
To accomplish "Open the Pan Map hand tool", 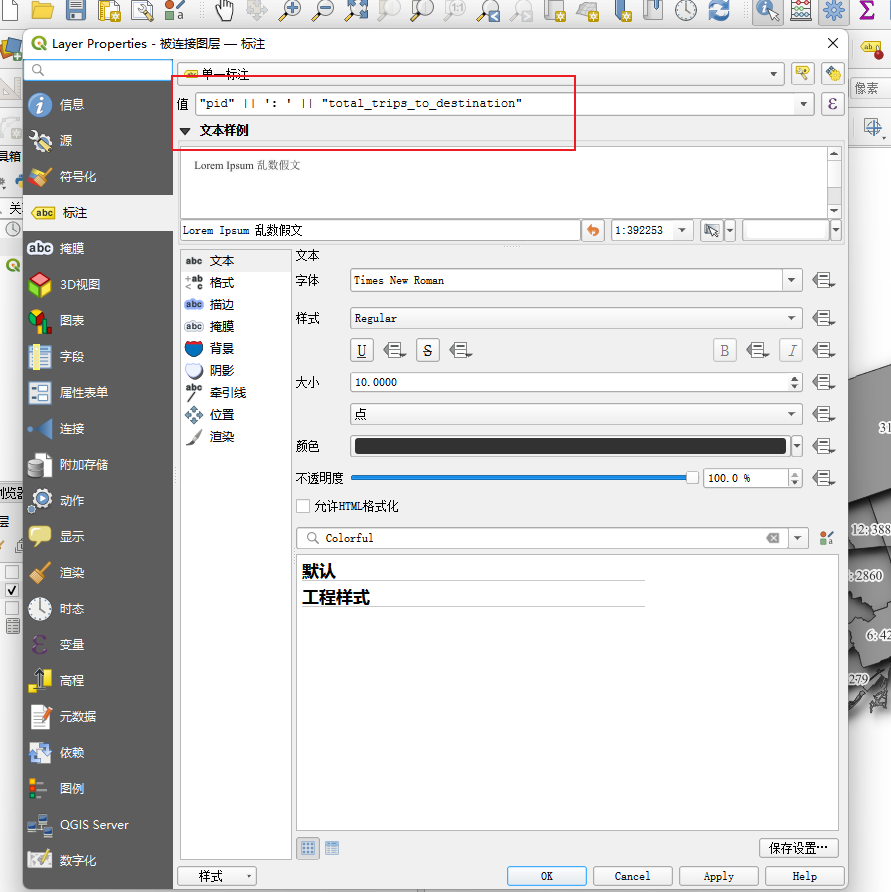I will (224, 10).
